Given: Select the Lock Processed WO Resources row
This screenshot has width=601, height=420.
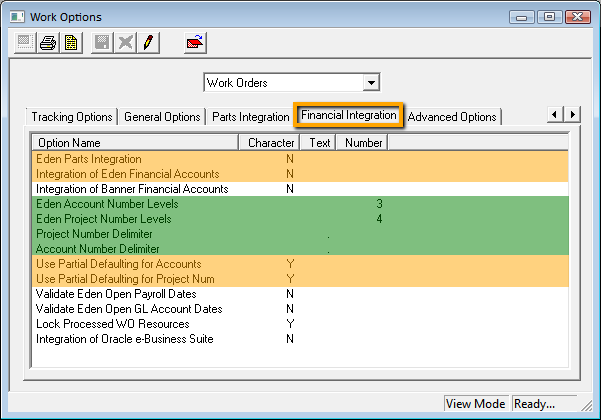Looking at the screenshot, I should [98, 324].
